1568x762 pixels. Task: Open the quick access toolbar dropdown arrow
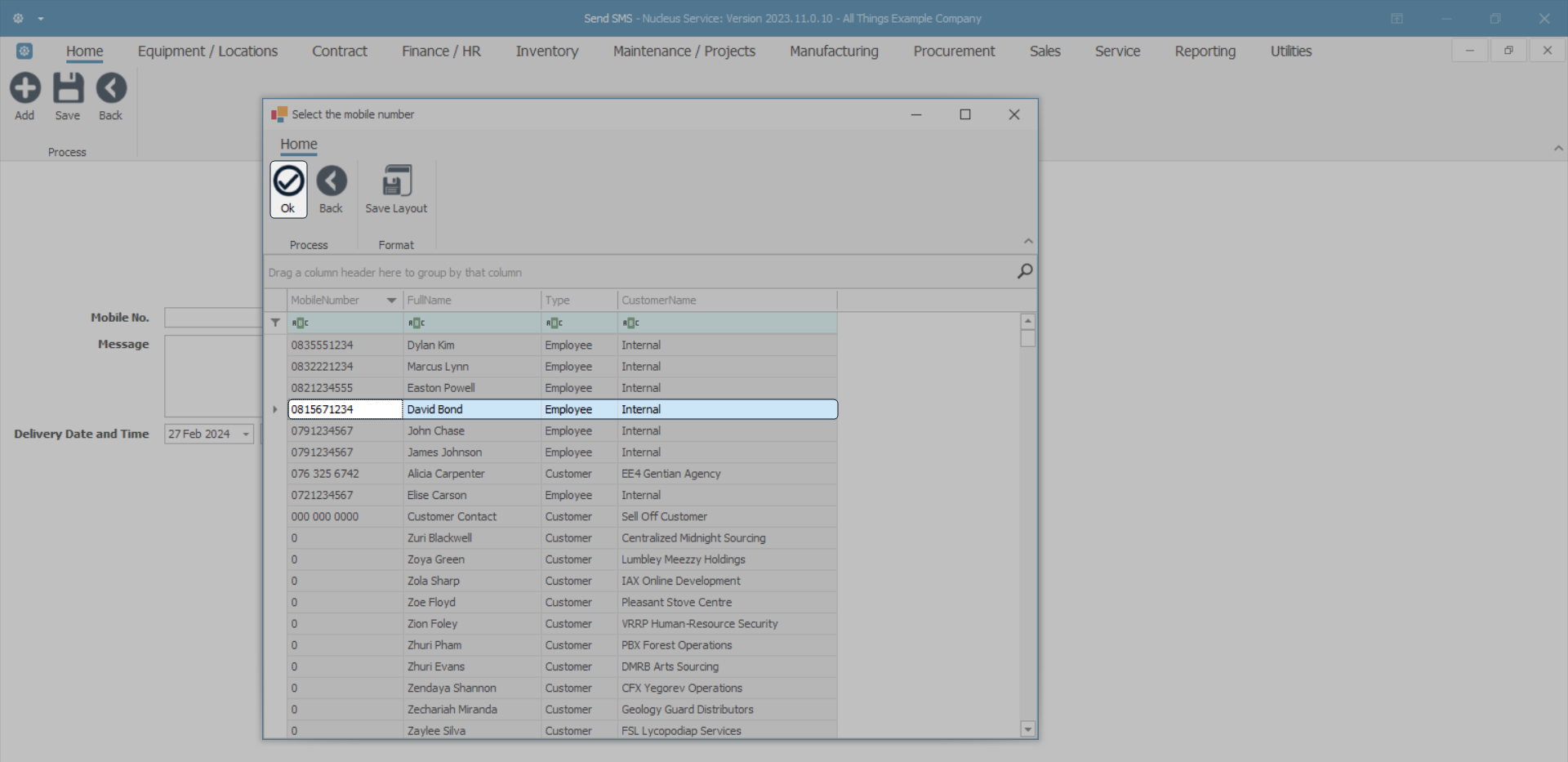(x=41, y=18)
